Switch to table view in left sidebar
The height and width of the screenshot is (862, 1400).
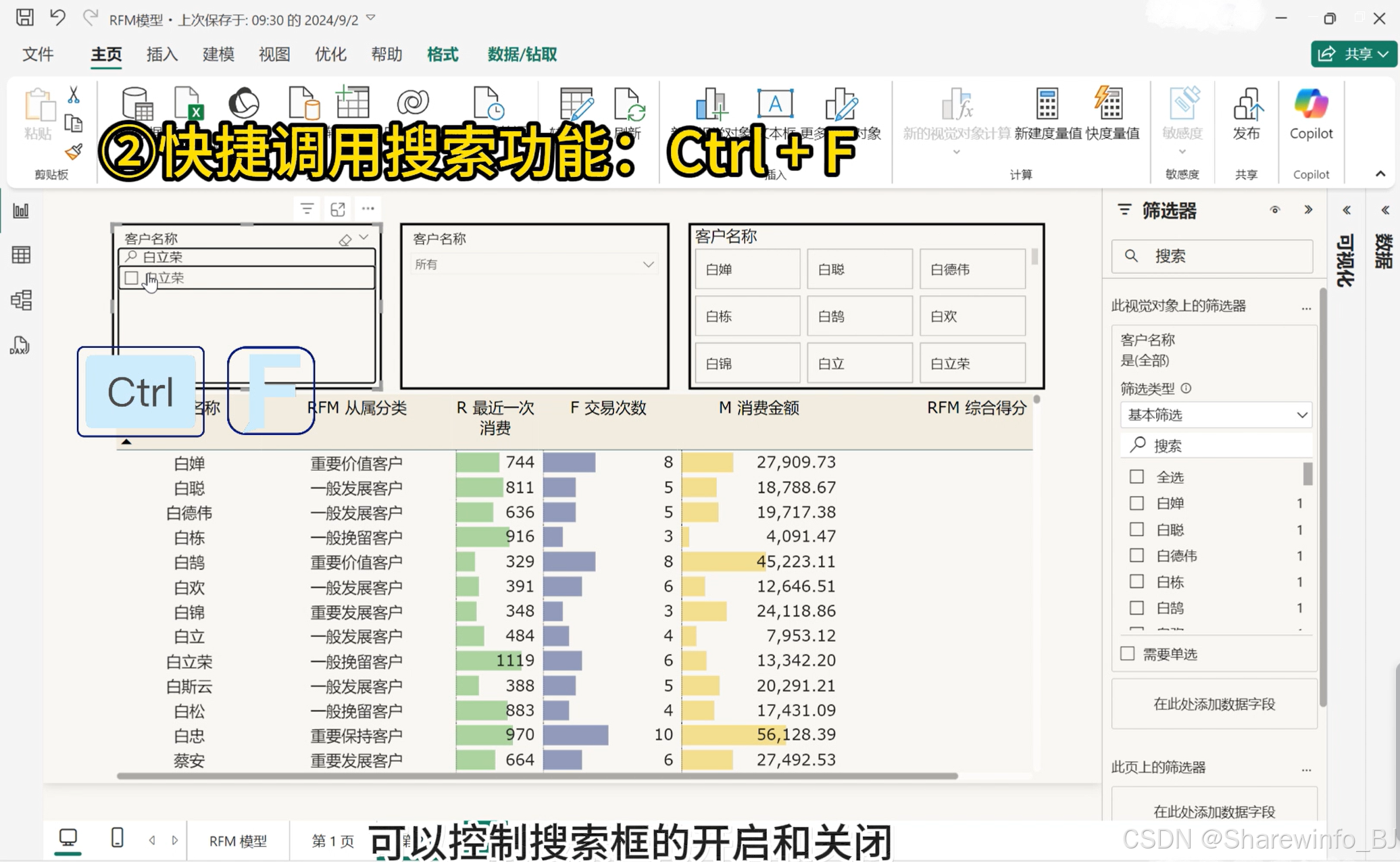click(x=21, y=255)
